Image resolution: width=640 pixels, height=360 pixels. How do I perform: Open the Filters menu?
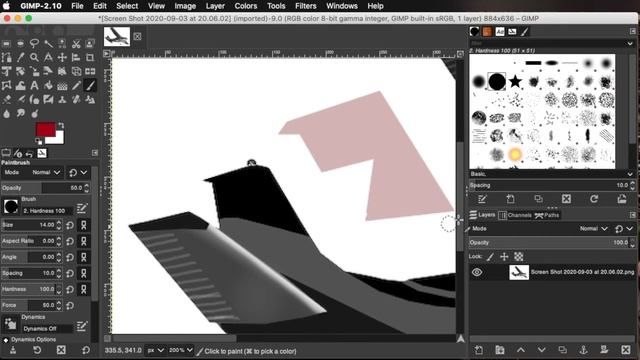pyautogui.click(x=305, y=6)
